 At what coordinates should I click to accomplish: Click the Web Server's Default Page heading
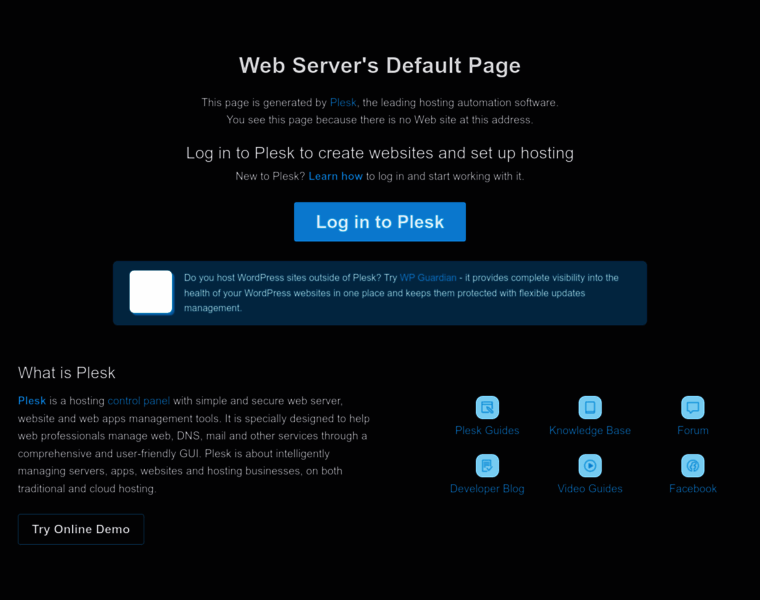[380, 65]
